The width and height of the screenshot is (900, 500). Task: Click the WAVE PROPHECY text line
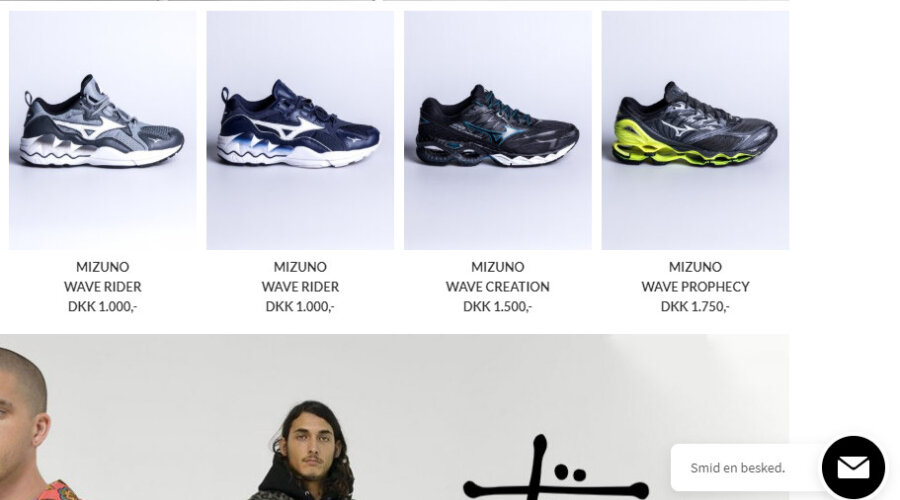[x=695, y=286]
